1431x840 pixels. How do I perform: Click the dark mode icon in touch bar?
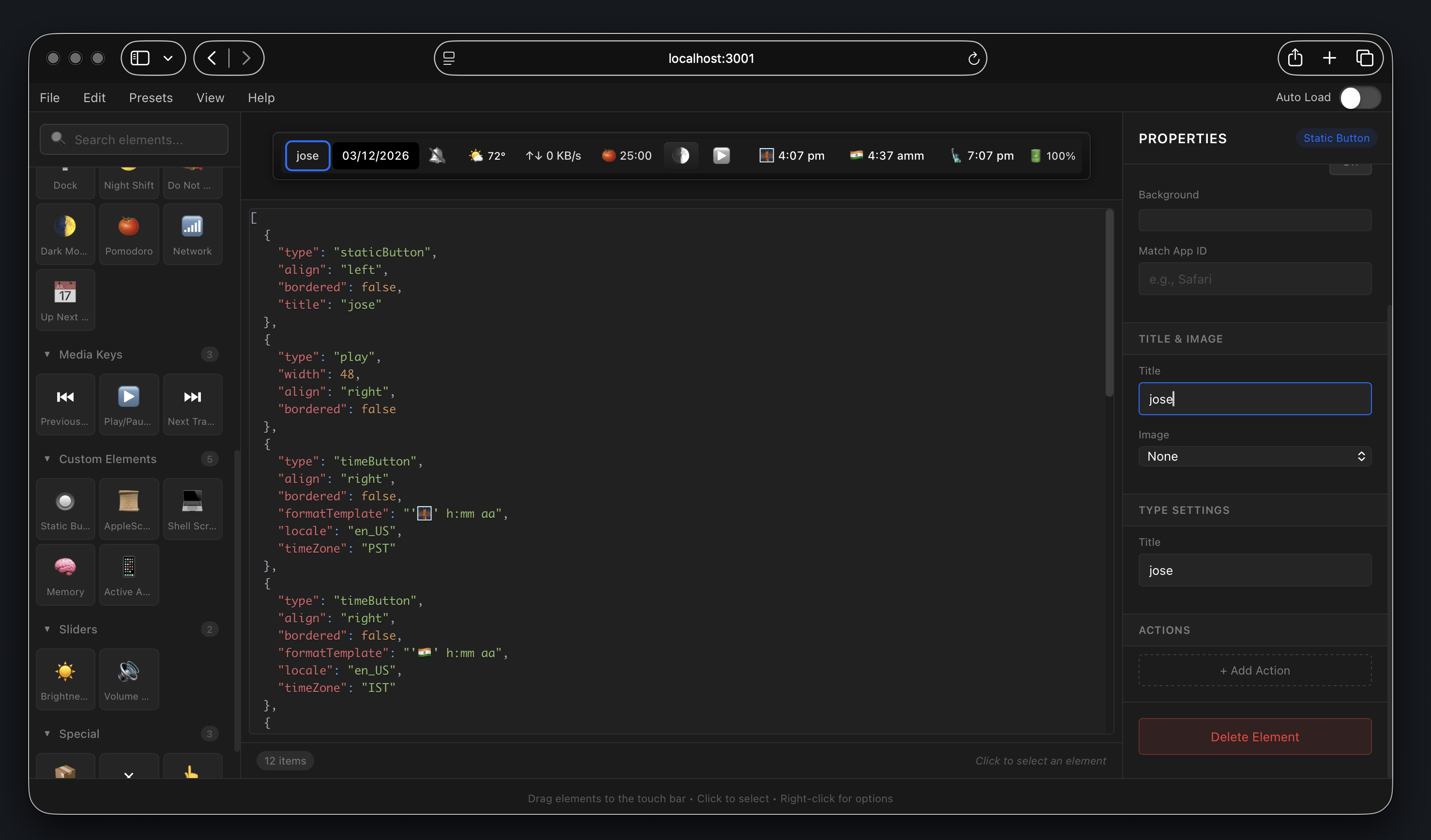(x=680, y=155)
